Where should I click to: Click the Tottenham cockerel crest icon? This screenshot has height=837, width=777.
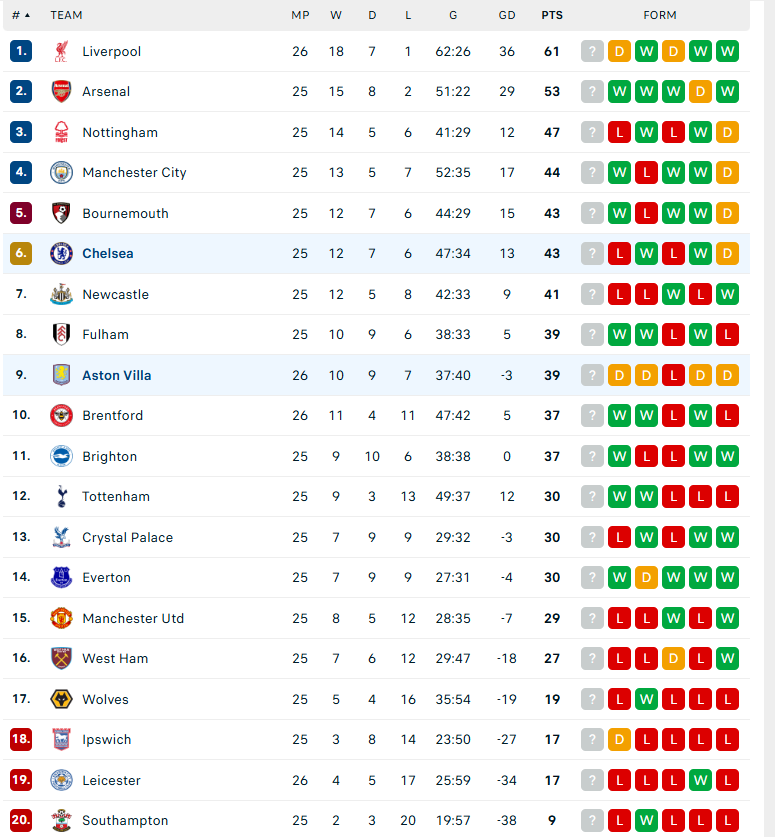62,496
